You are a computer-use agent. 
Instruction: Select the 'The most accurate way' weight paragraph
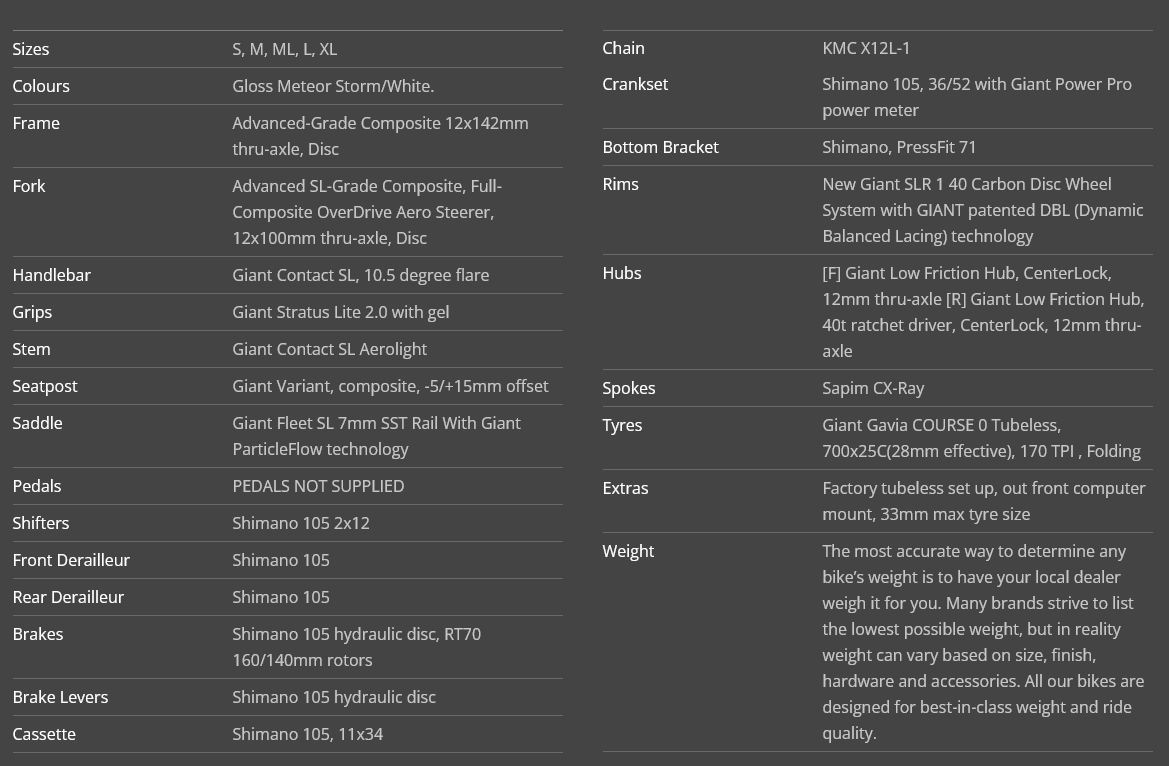pos(983,643)
